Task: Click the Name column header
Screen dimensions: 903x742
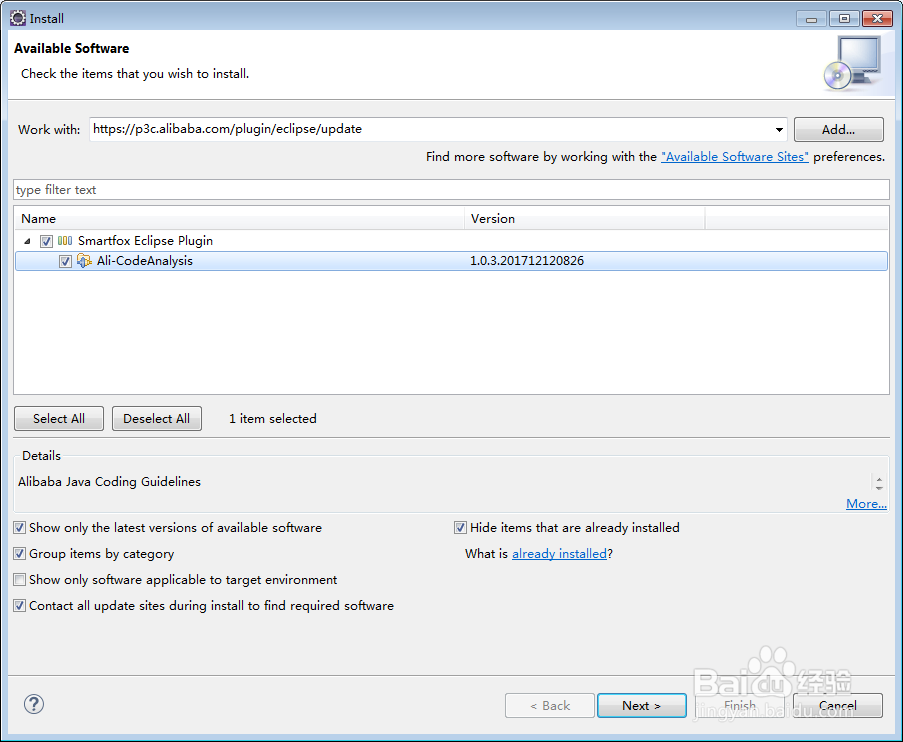Action: 239,218
